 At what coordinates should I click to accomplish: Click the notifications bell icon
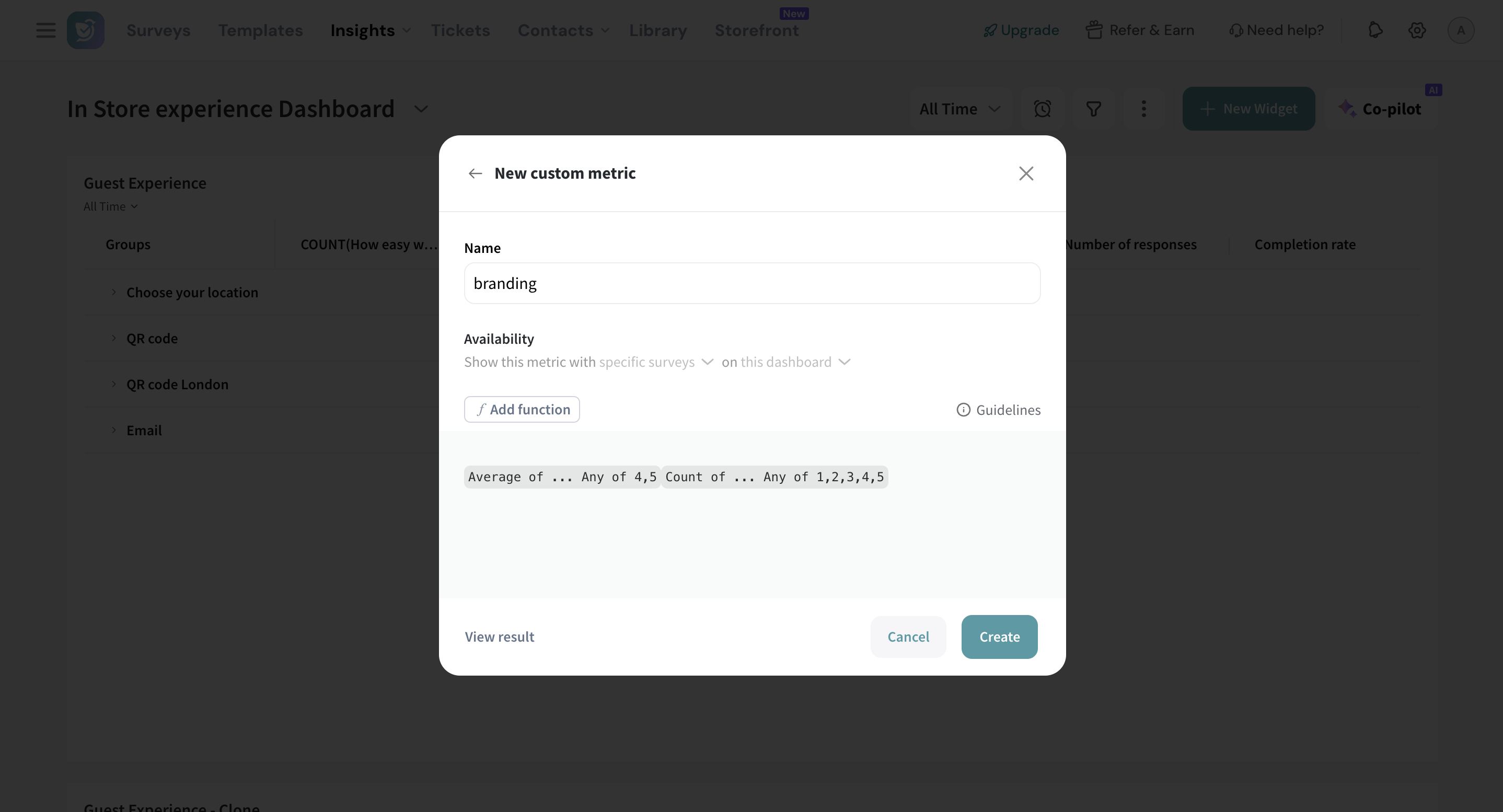point(1375,30)
